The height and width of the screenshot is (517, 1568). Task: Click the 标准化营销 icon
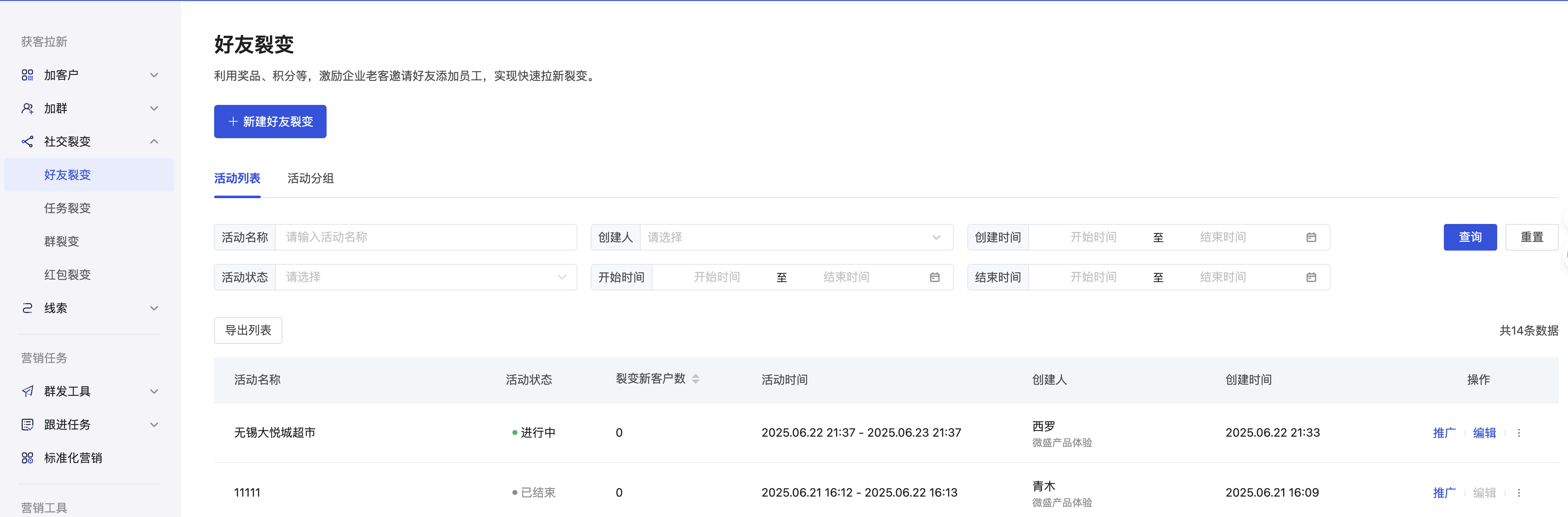[x=27, y=458]
